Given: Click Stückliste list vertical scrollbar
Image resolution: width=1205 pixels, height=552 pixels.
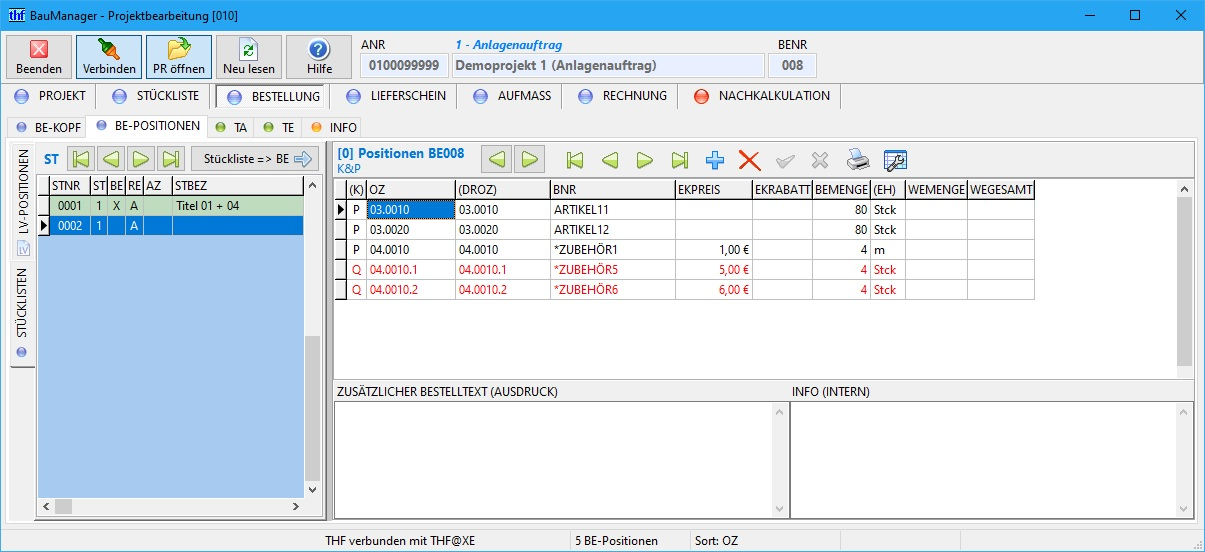Looking at the screenshot, I should (x=312, y=337).
